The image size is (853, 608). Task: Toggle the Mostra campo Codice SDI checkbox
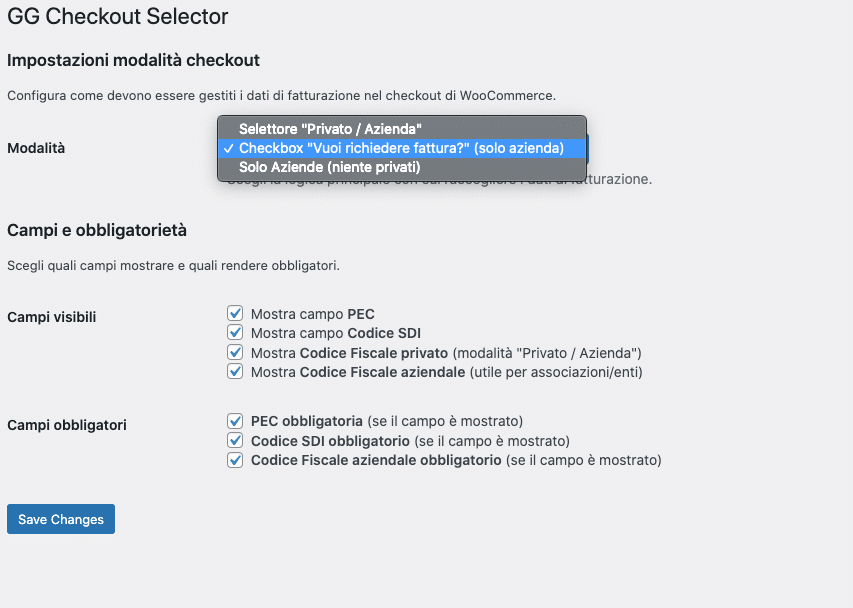pos(236,333)
